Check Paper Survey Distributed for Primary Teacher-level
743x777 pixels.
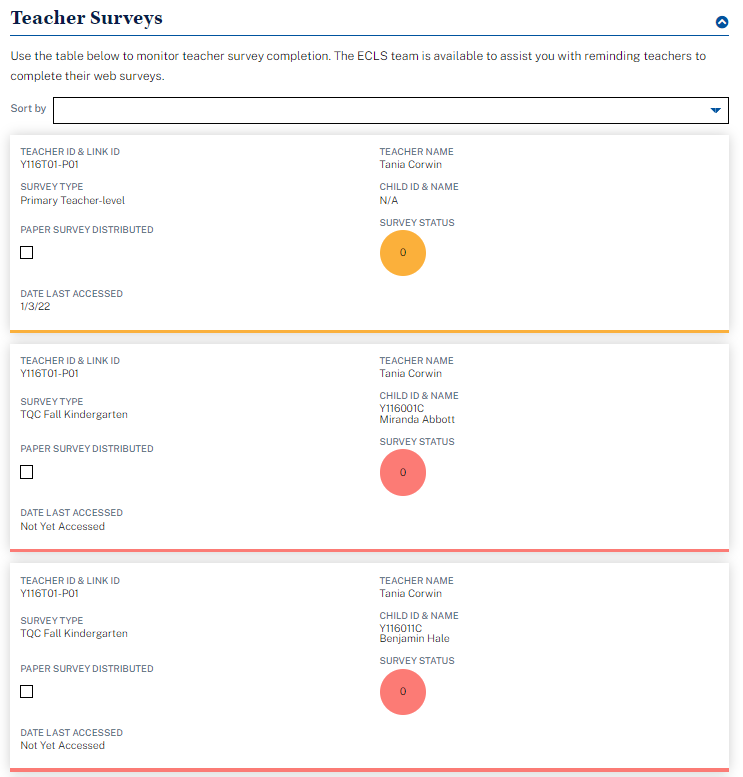pyautogui.click(x=27, y=252)
